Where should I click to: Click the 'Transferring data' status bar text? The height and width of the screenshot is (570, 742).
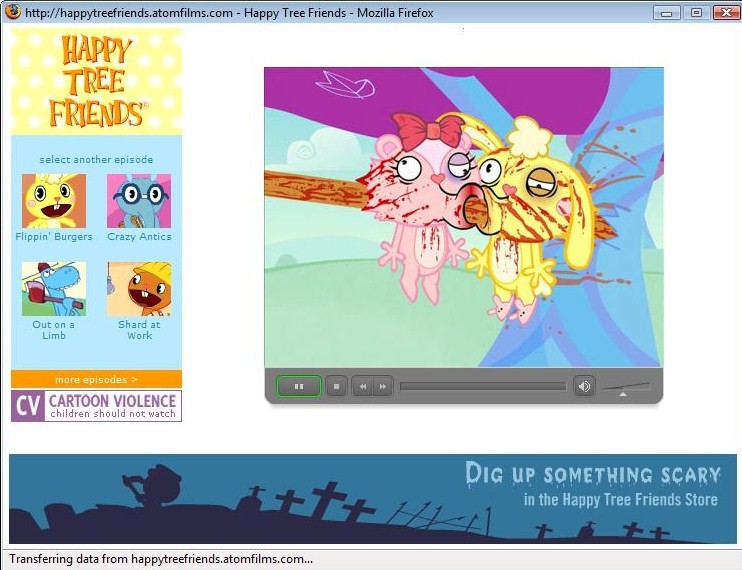[x=161, y=559]
